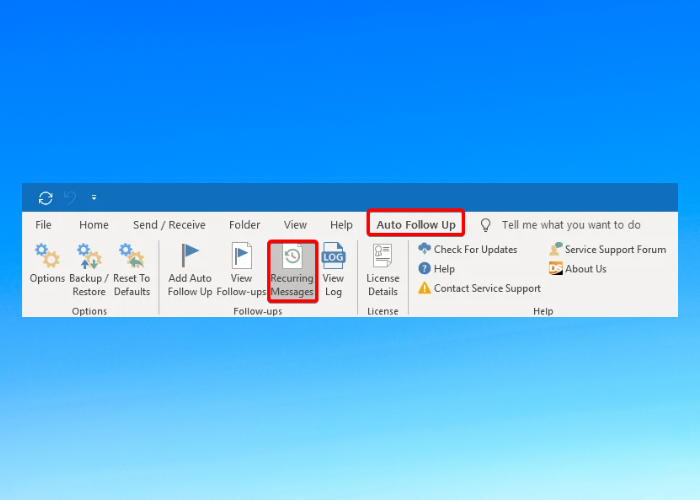The image size is (700, 500).
Task: Click the lightbulb icon beside Tell me
Action: point(485,225)
